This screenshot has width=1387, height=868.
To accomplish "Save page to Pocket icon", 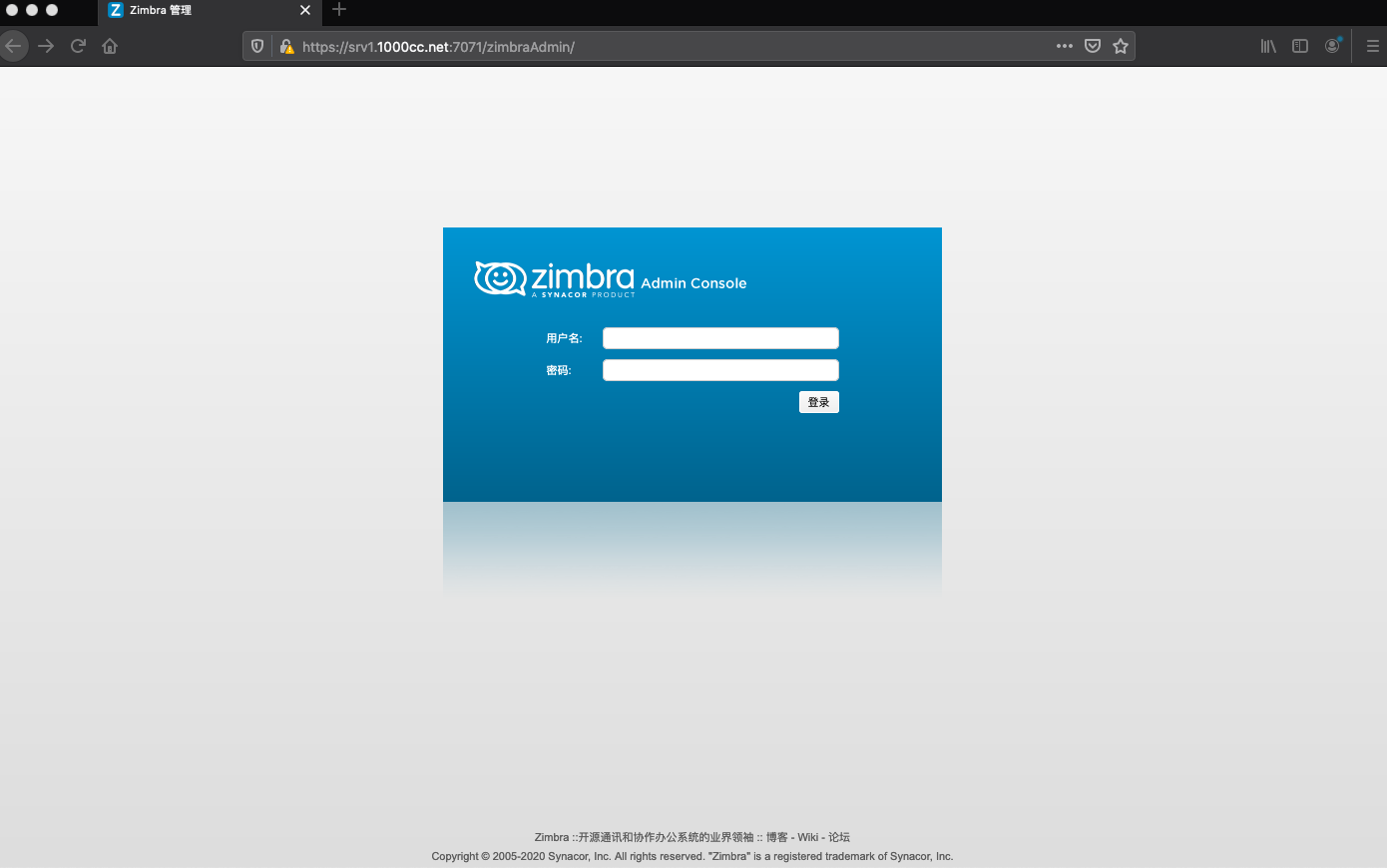I will click(x=1093, y=46).
